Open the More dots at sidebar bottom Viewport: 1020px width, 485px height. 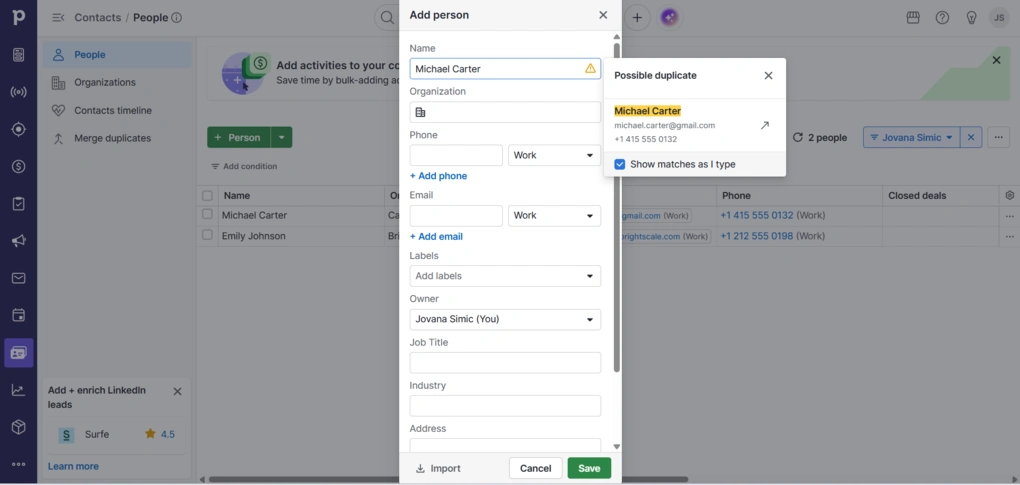click(x=18, y=464)
